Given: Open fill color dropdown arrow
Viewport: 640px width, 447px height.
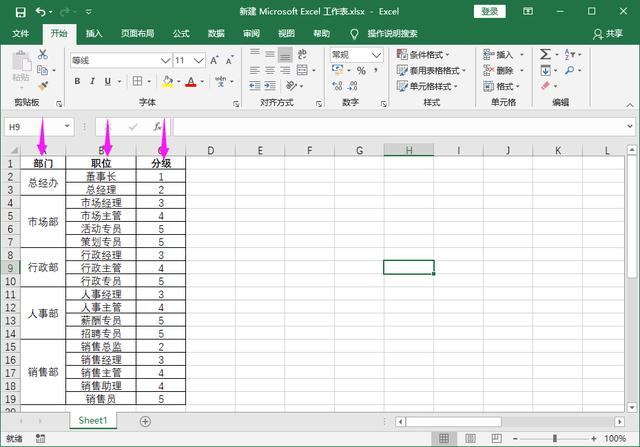Looking at the screenshot, I should click(x=179, y=82).
